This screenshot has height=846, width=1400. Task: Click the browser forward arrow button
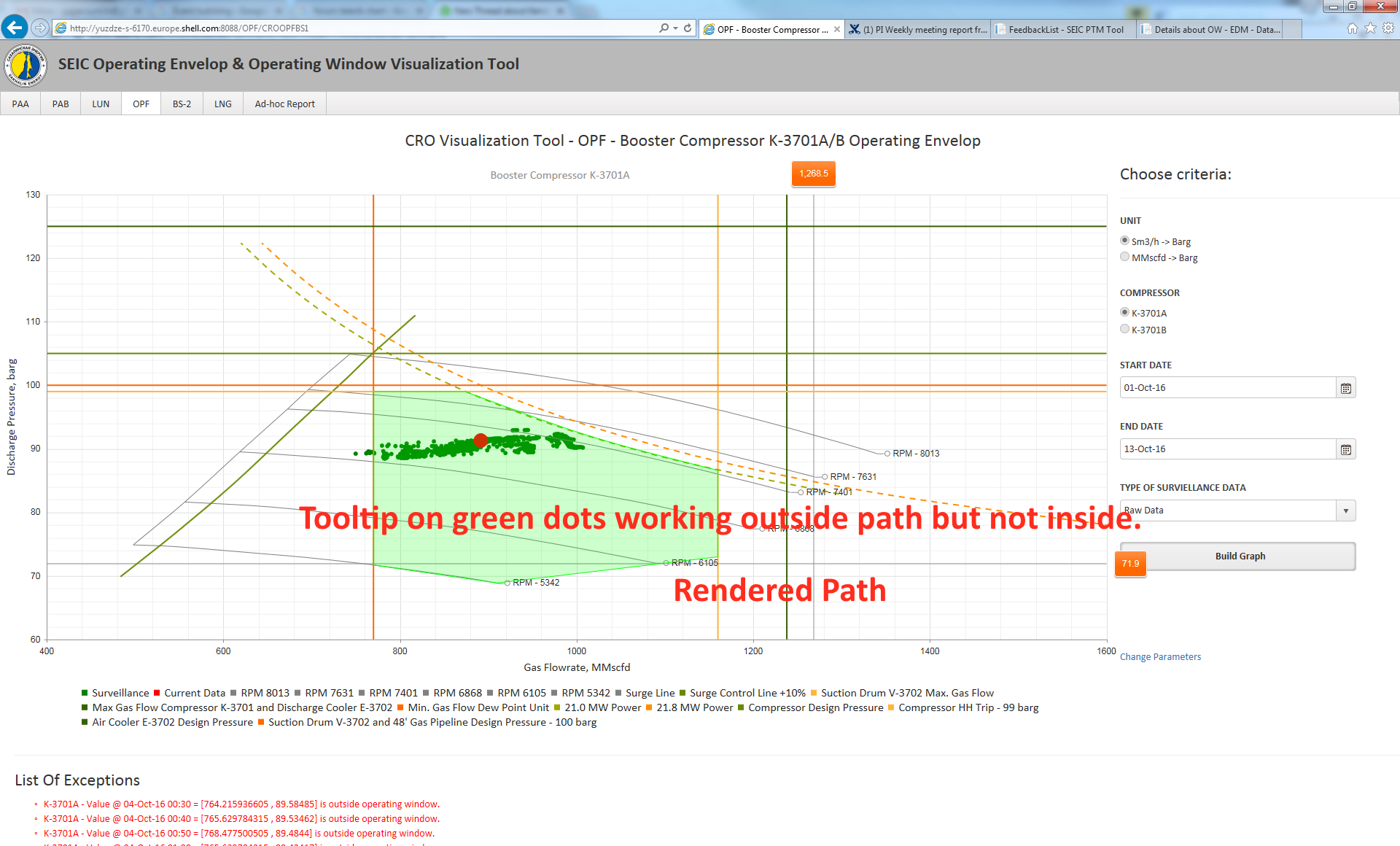[x=40, y=28]
